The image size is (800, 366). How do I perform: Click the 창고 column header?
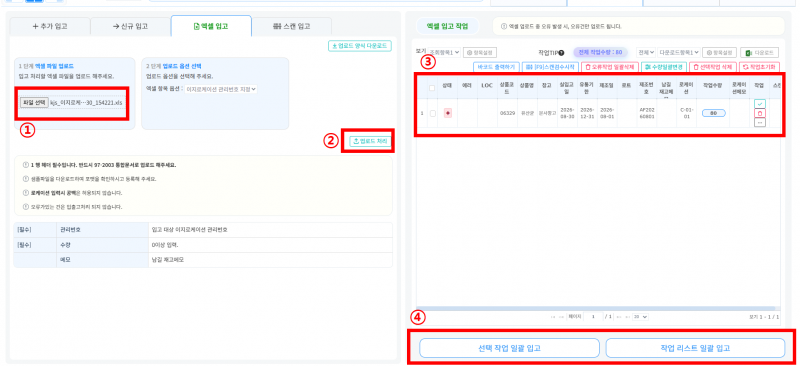click(546, 86)
